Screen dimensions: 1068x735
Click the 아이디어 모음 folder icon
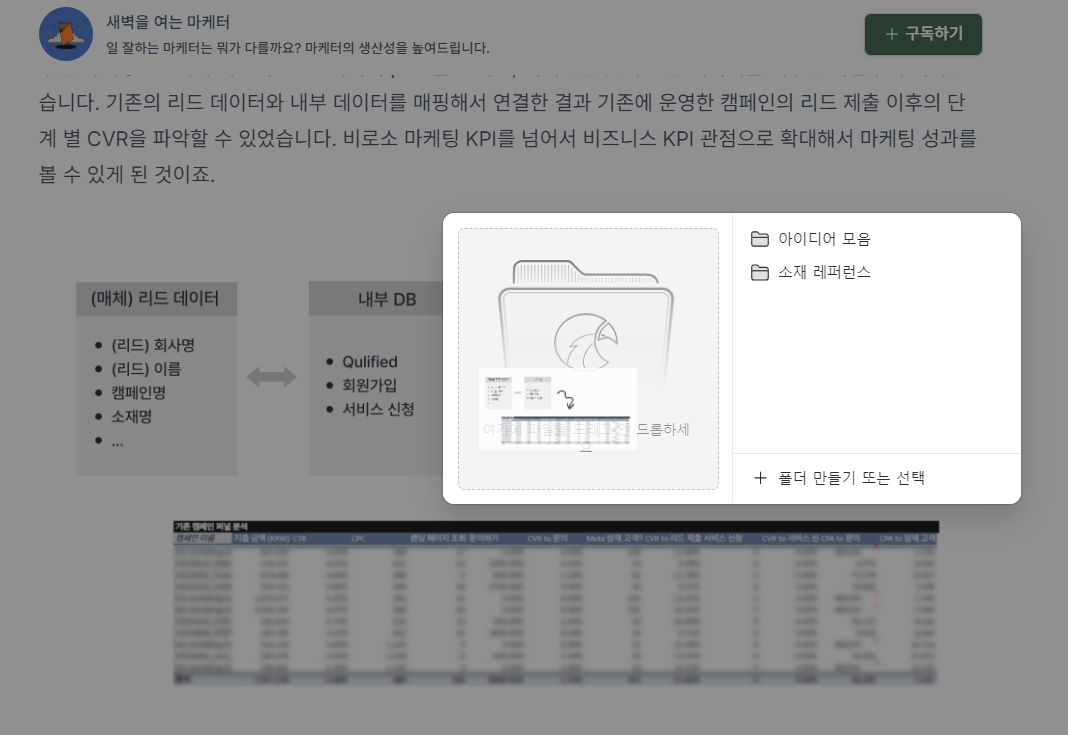[x=760, y=238]
